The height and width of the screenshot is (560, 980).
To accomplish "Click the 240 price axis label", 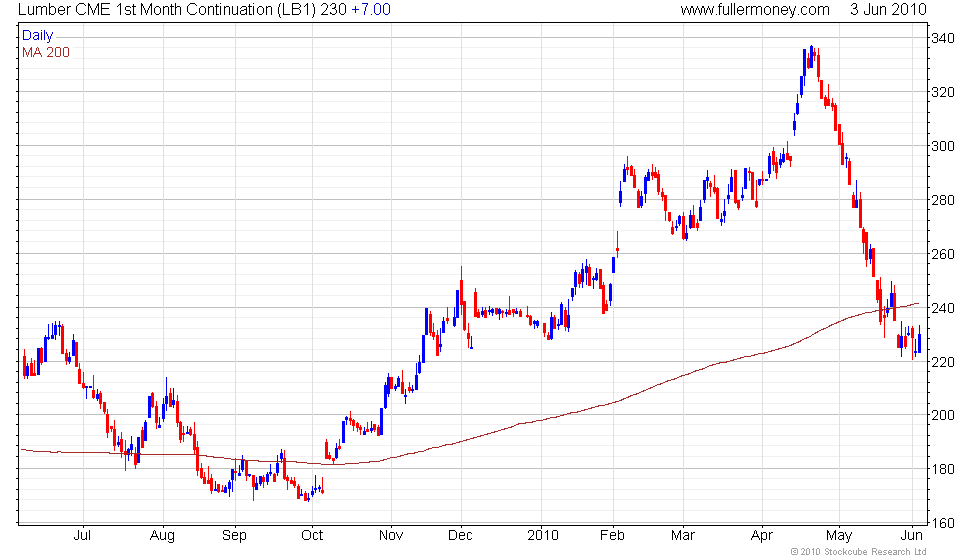I will coord(943,308).
